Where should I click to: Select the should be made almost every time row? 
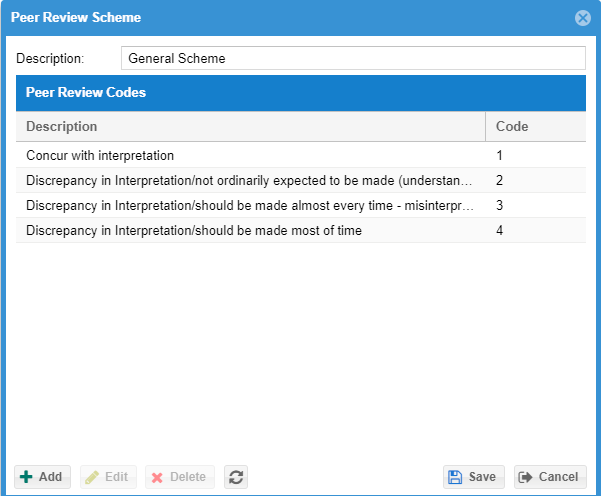pyautogui.click(x=301, y=205)
